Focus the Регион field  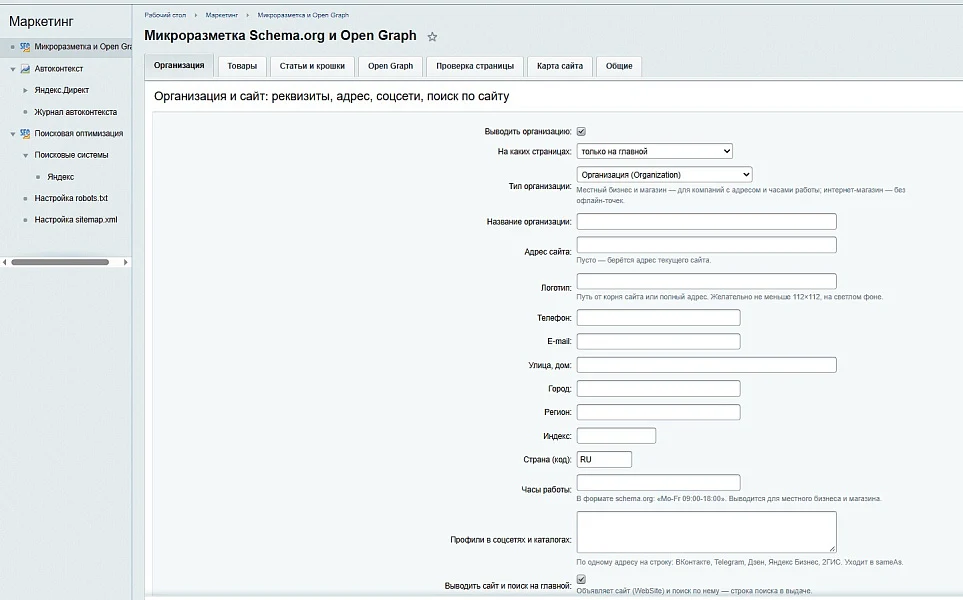coord(658,412)
